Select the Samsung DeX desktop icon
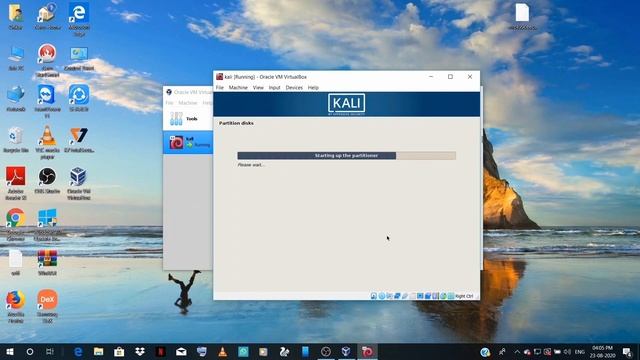 [x=47, y=307]
